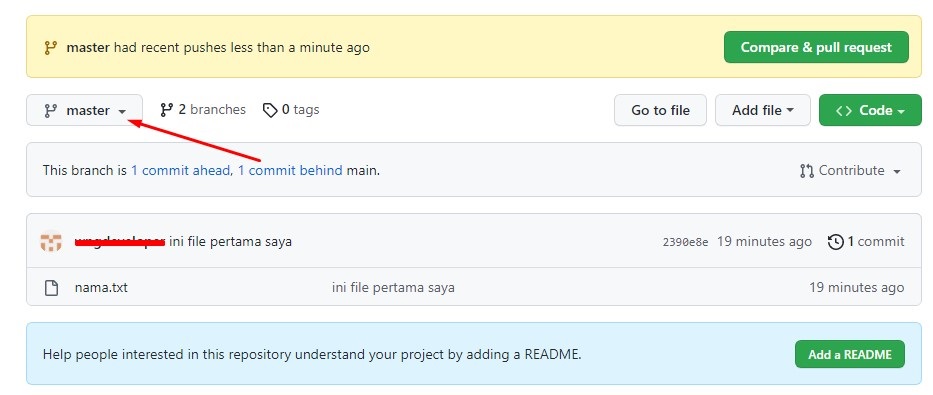Image resolution: width=933 pixels, height=395 pixels.
Task: Click the '19 minutes ago' text in nama.txt row
Action: [x=856, y=288]
